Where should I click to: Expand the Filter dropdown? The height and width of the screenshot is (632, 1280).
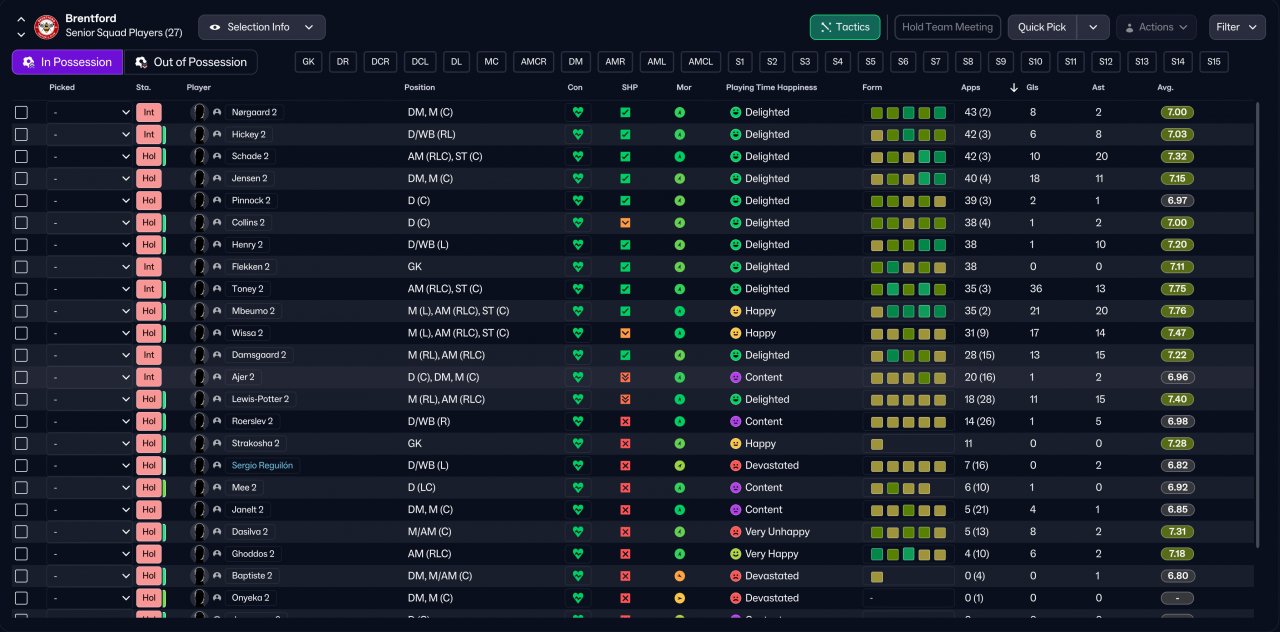1236,27
